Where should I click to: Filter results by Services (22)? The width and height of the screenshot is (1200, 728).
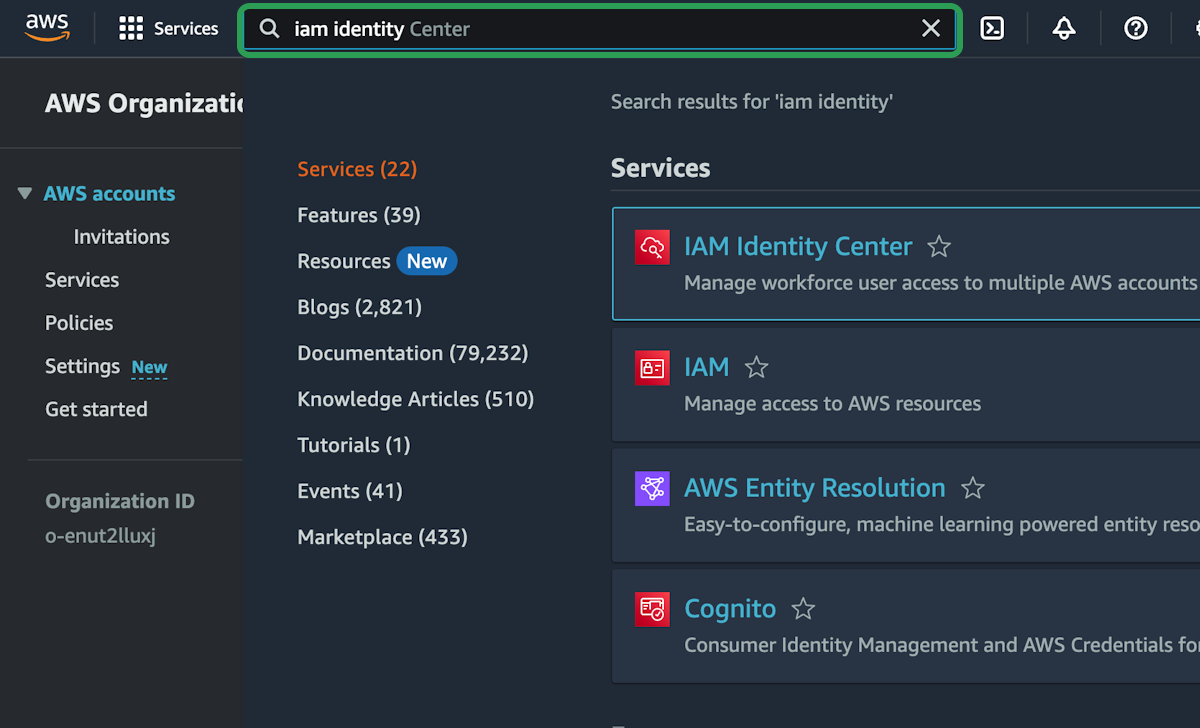pos(357,169)
